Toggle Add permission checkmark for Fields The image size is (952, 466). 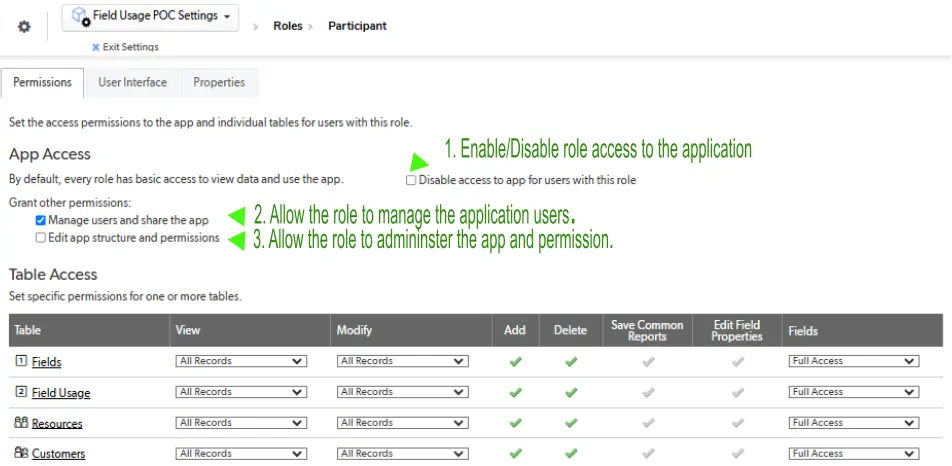coord(515,362)
